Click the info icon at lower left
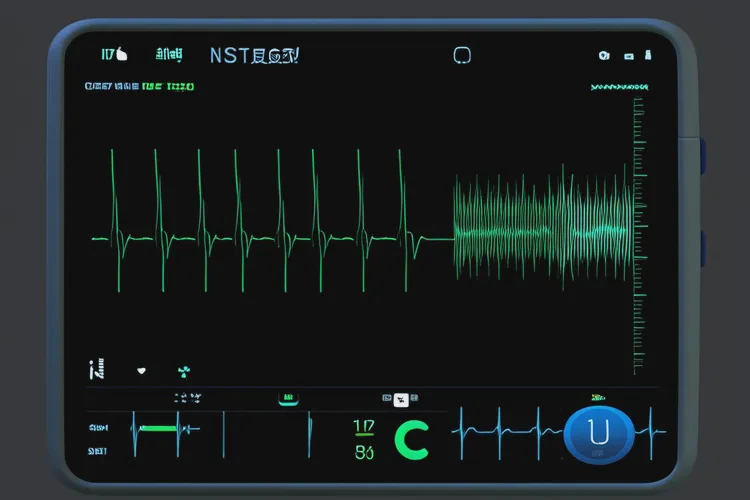This screenshot has height=500, width=750. tap(97, 371)
